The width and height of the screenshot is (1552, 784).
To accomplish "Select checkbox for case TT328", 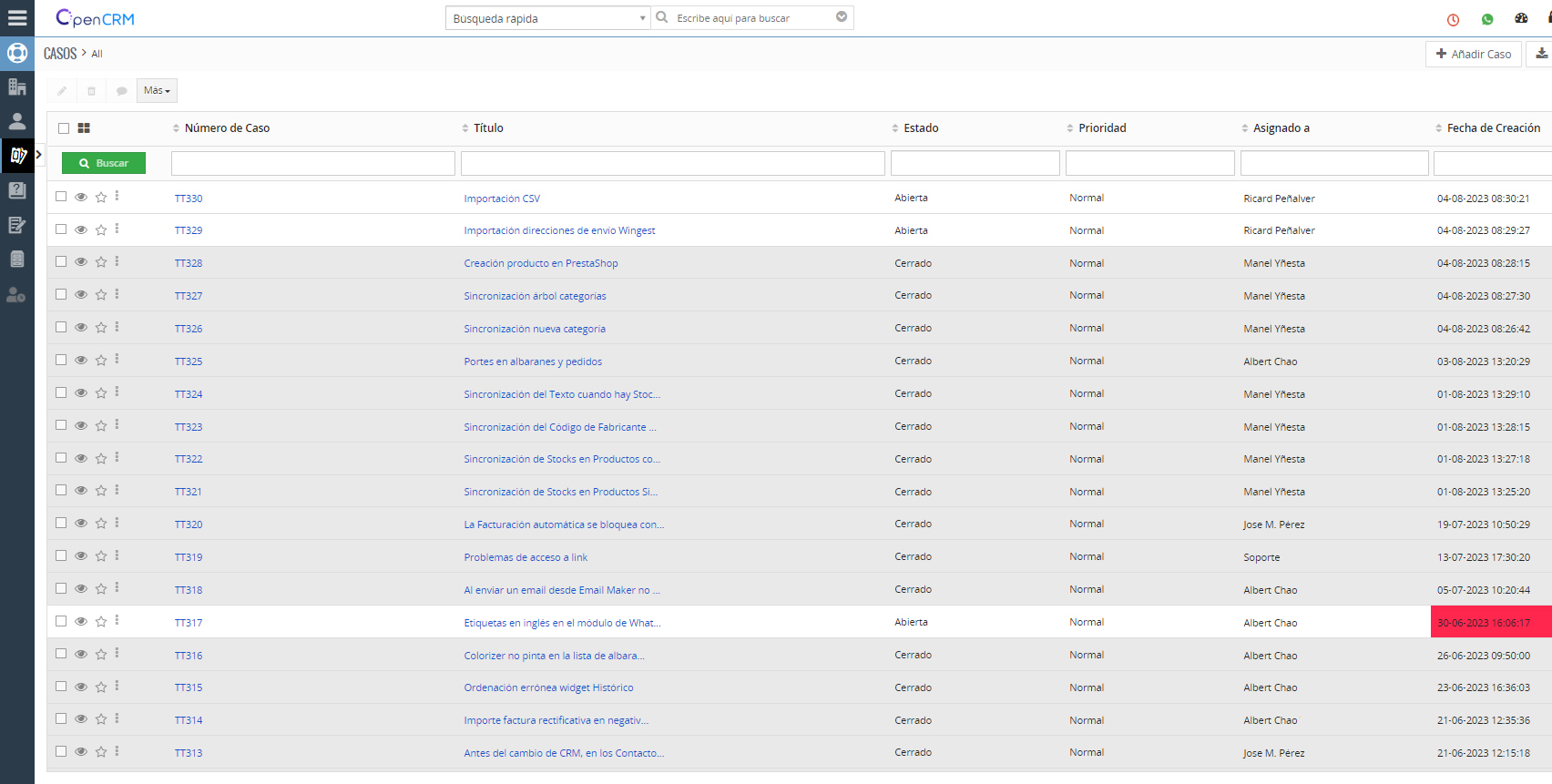I will [61, 262].
